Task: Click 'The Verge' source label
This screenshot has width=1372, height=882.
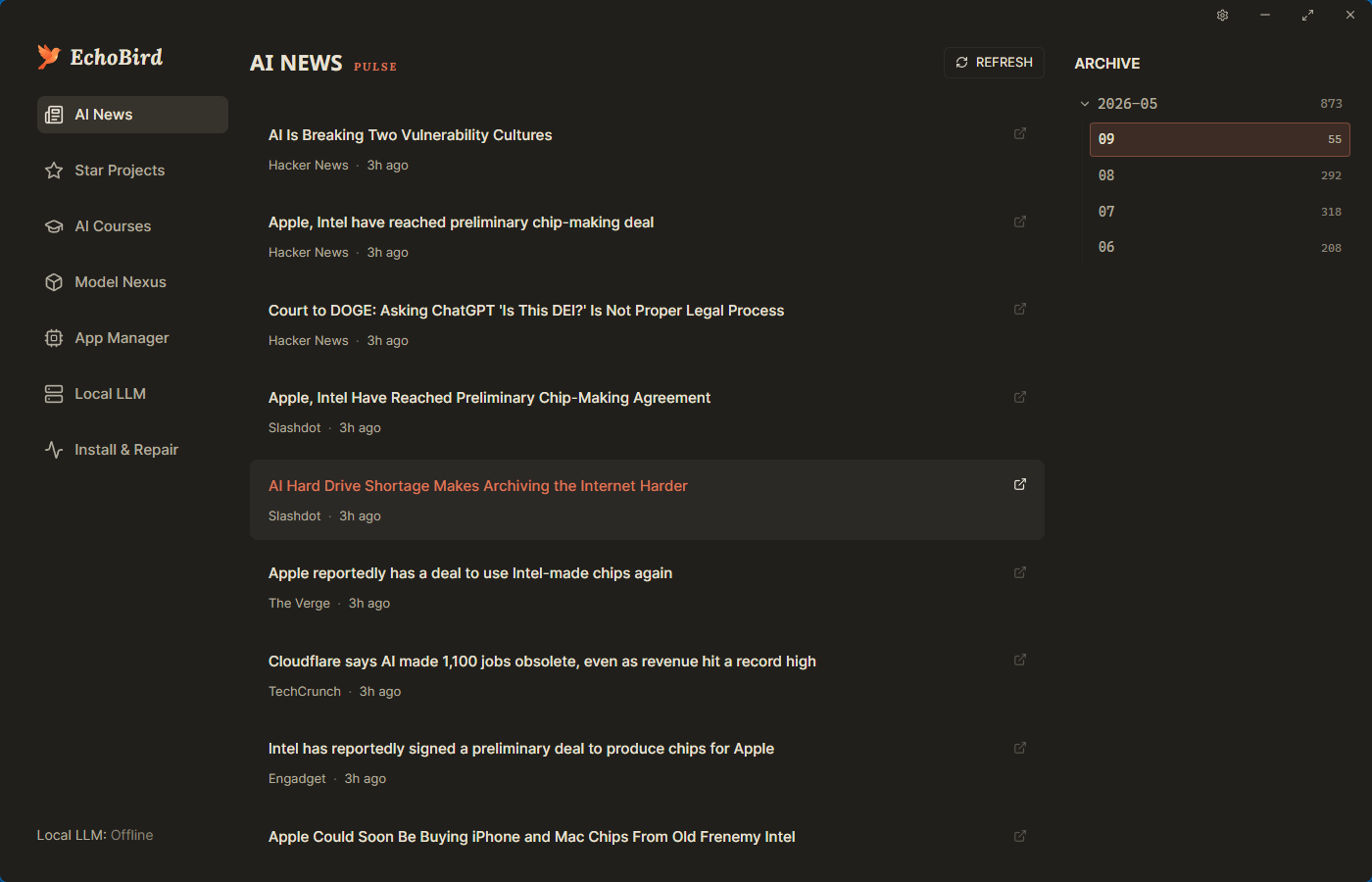Action: 299,604
